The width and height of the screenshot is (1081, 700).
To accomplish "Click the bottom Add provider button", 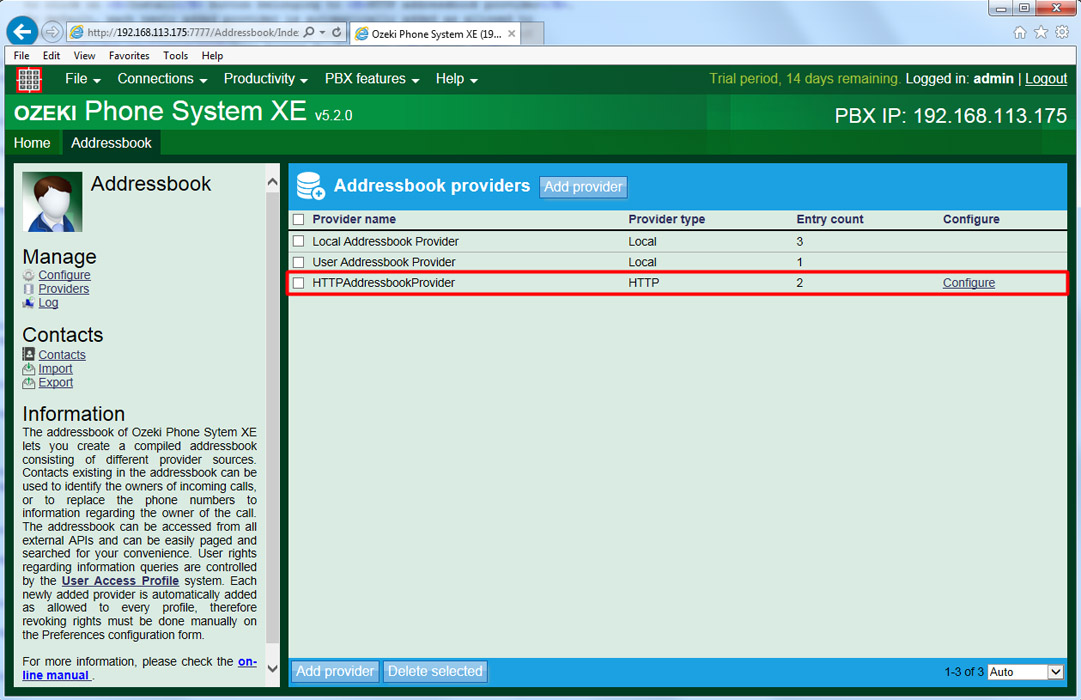I will click(335, 671).
